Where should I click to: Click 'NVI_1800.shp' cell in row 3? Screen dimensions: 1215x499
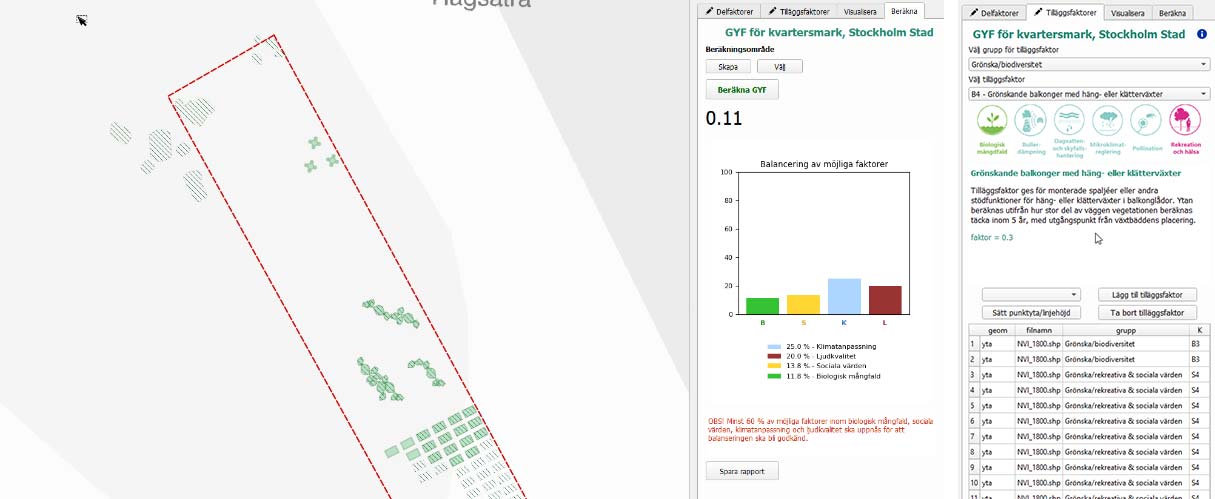1039,374
